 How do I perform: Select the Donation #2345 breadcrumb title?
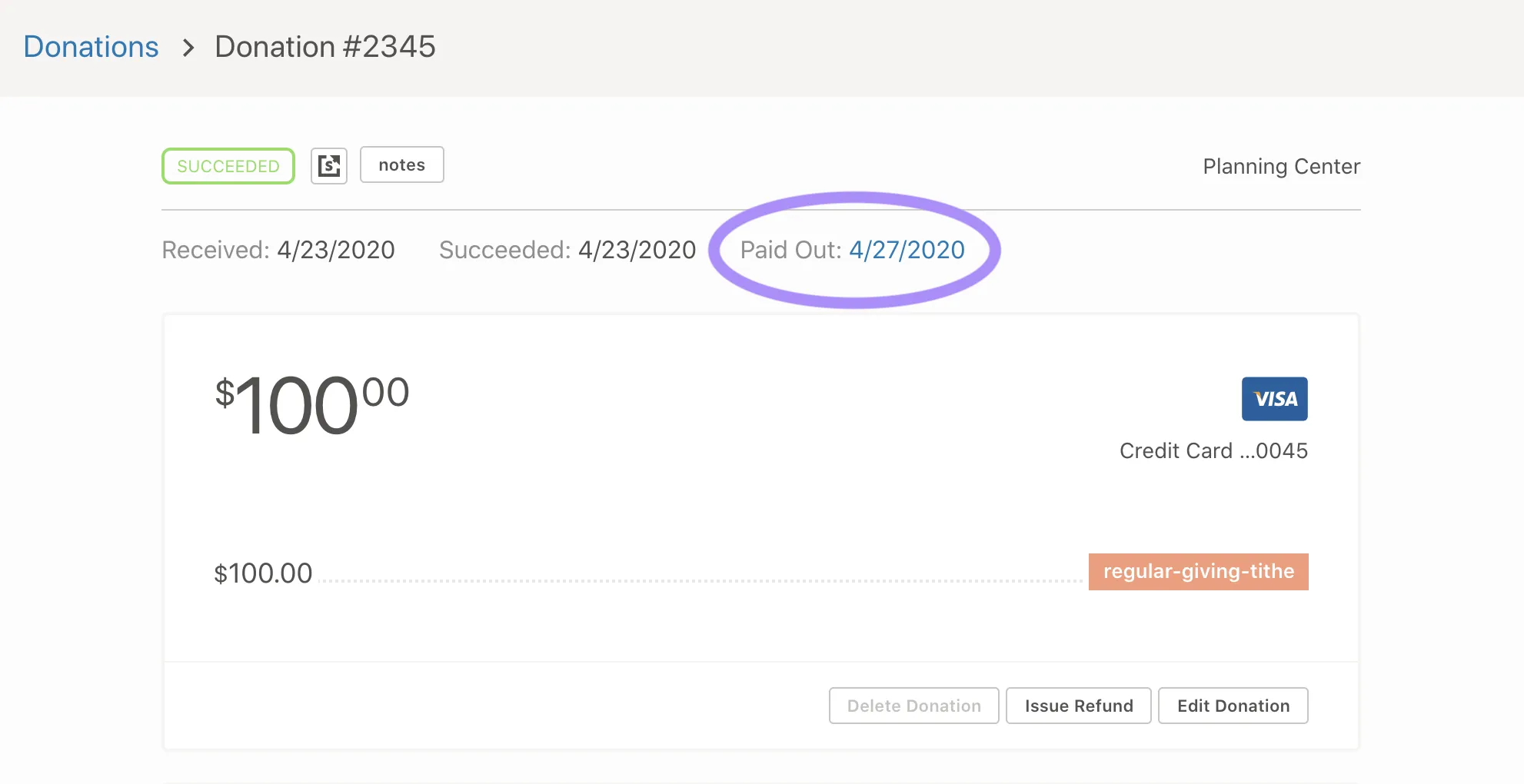pos(325,46)
